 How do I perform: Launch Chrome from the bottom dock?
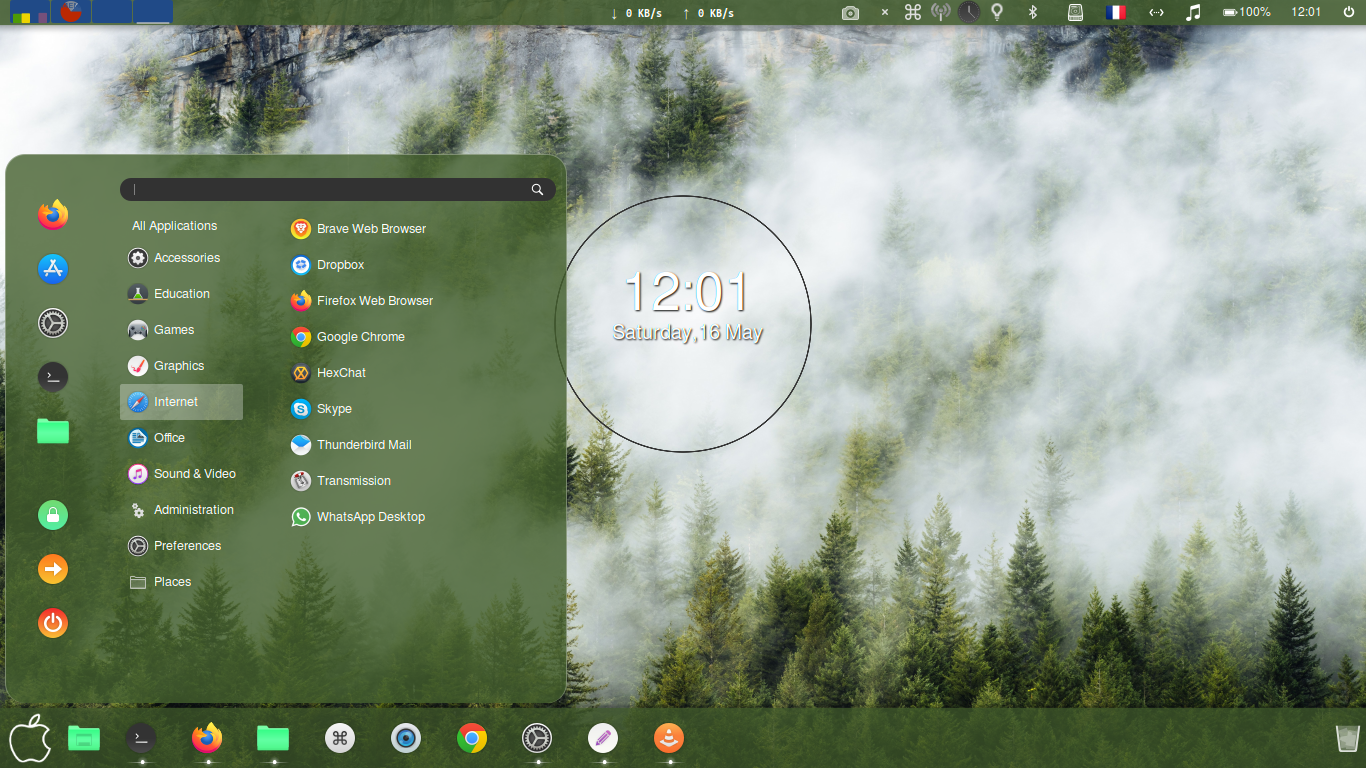click(x=472, y=739)
